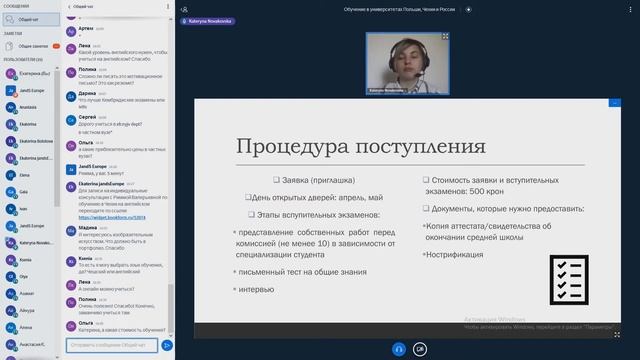Click the blue listen-only audio button
This screenshot has height=360, width=640.
tap(399, 349)
